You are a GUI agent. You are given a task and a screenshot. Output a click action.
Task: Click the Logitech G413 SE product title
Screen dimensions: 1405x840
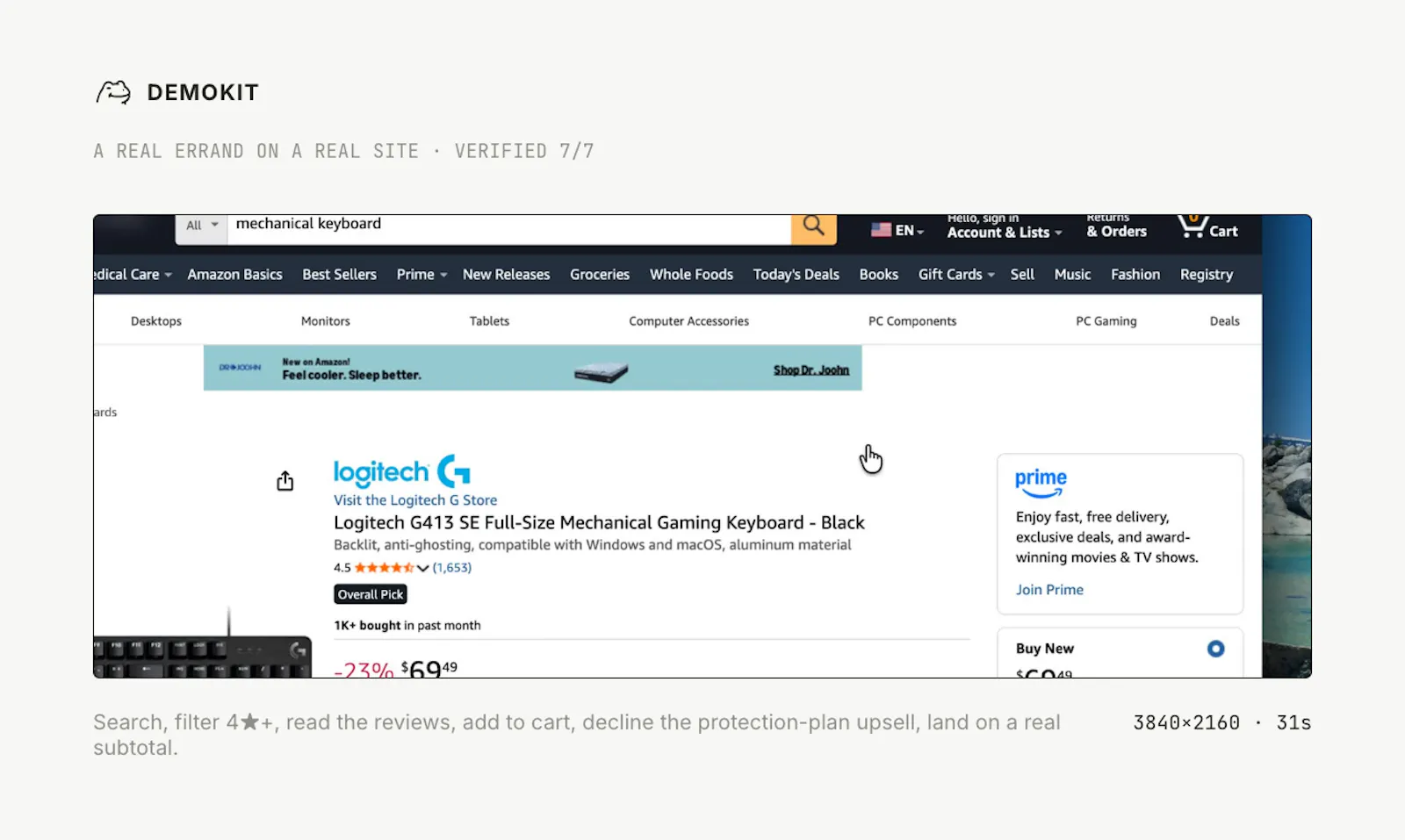pyautogui.click(x=599, y=523)
